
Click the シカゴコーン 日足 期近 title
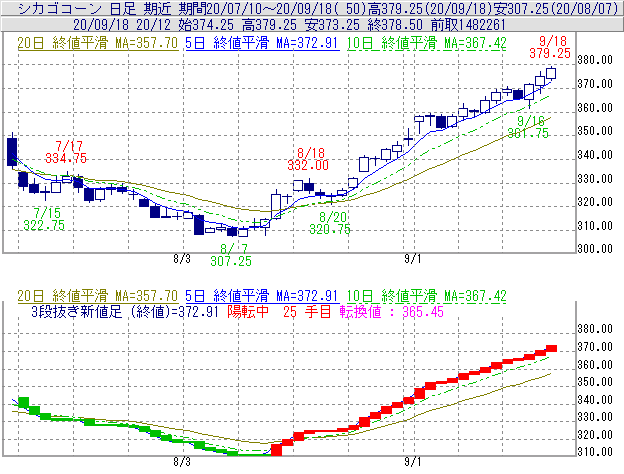coord(95,8)
